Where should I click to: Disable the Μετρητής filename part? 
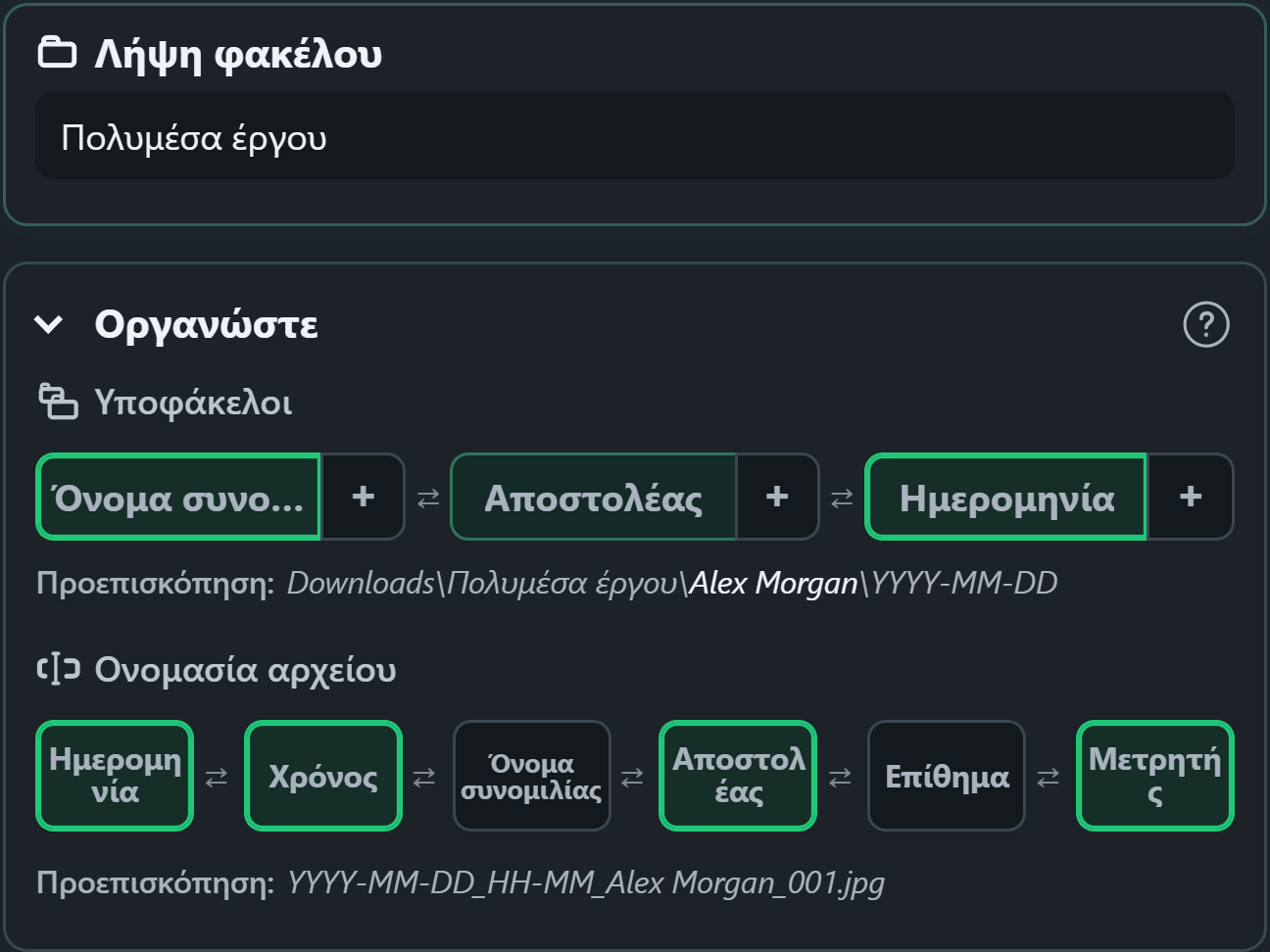click(1155, 776)
